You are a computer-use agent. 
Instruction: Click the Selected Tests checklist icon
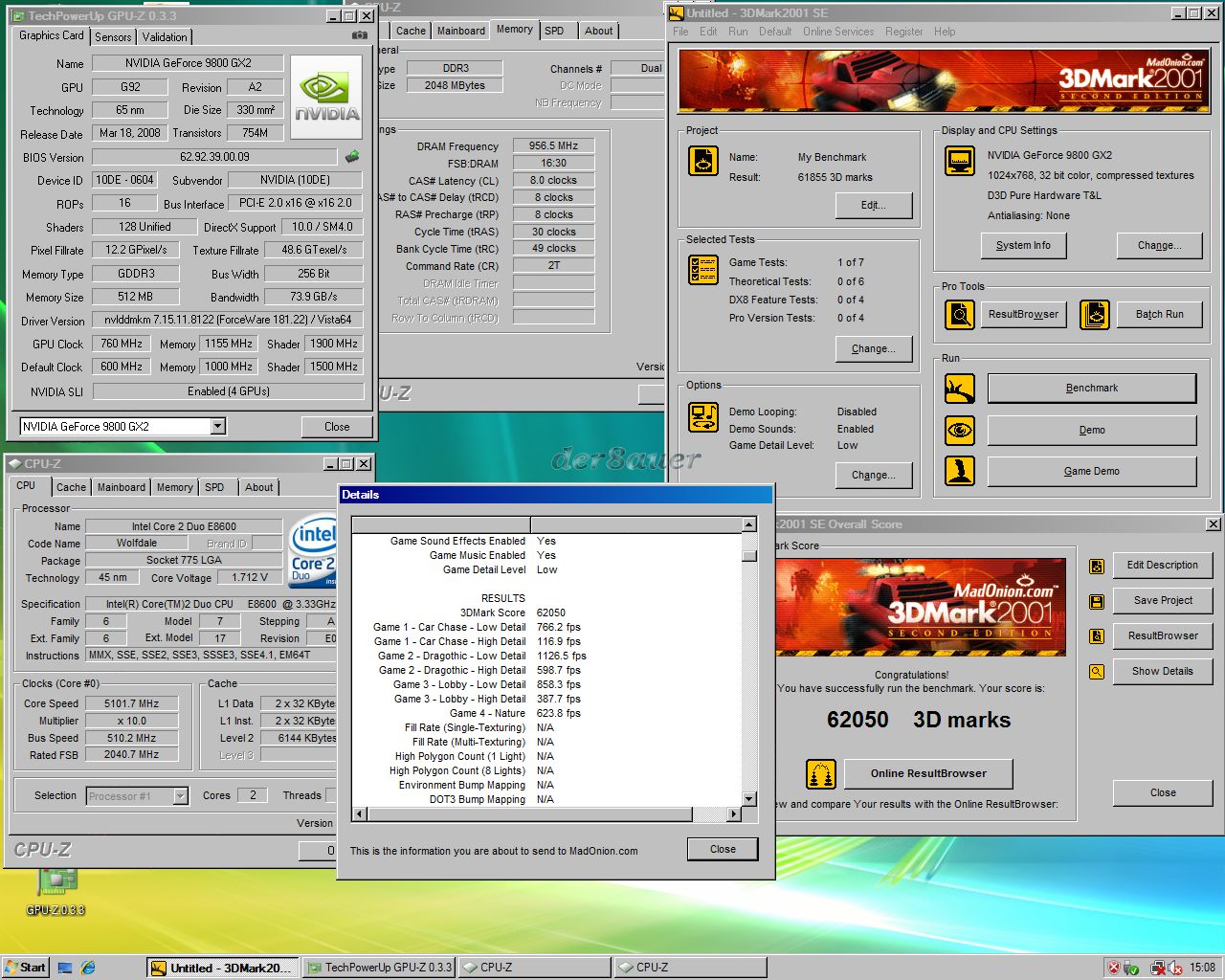pos(703,270)
